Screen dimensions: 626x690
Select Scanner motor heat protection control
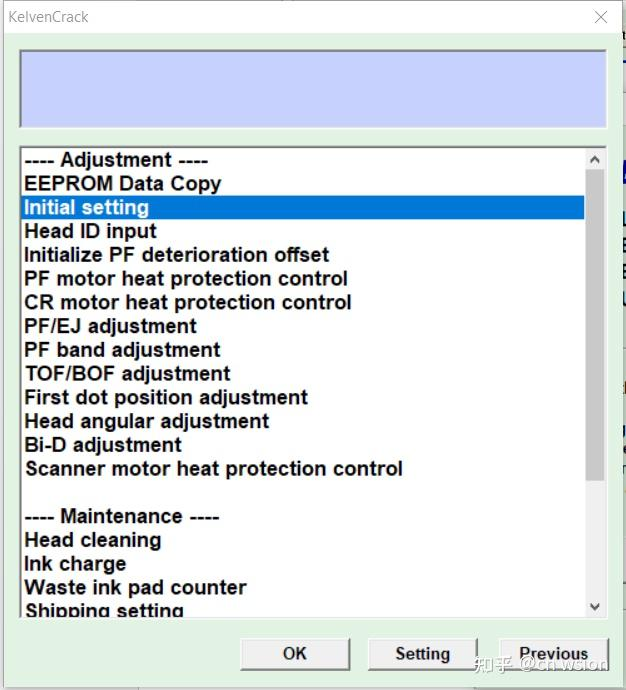pos(213,469)
